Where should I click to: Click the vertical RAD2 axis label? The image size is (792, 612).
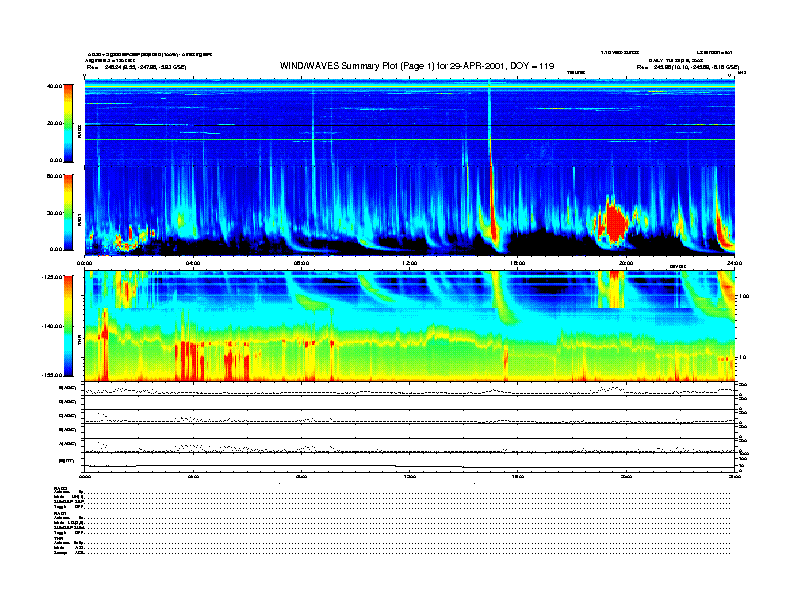click(x=79, y=131)
